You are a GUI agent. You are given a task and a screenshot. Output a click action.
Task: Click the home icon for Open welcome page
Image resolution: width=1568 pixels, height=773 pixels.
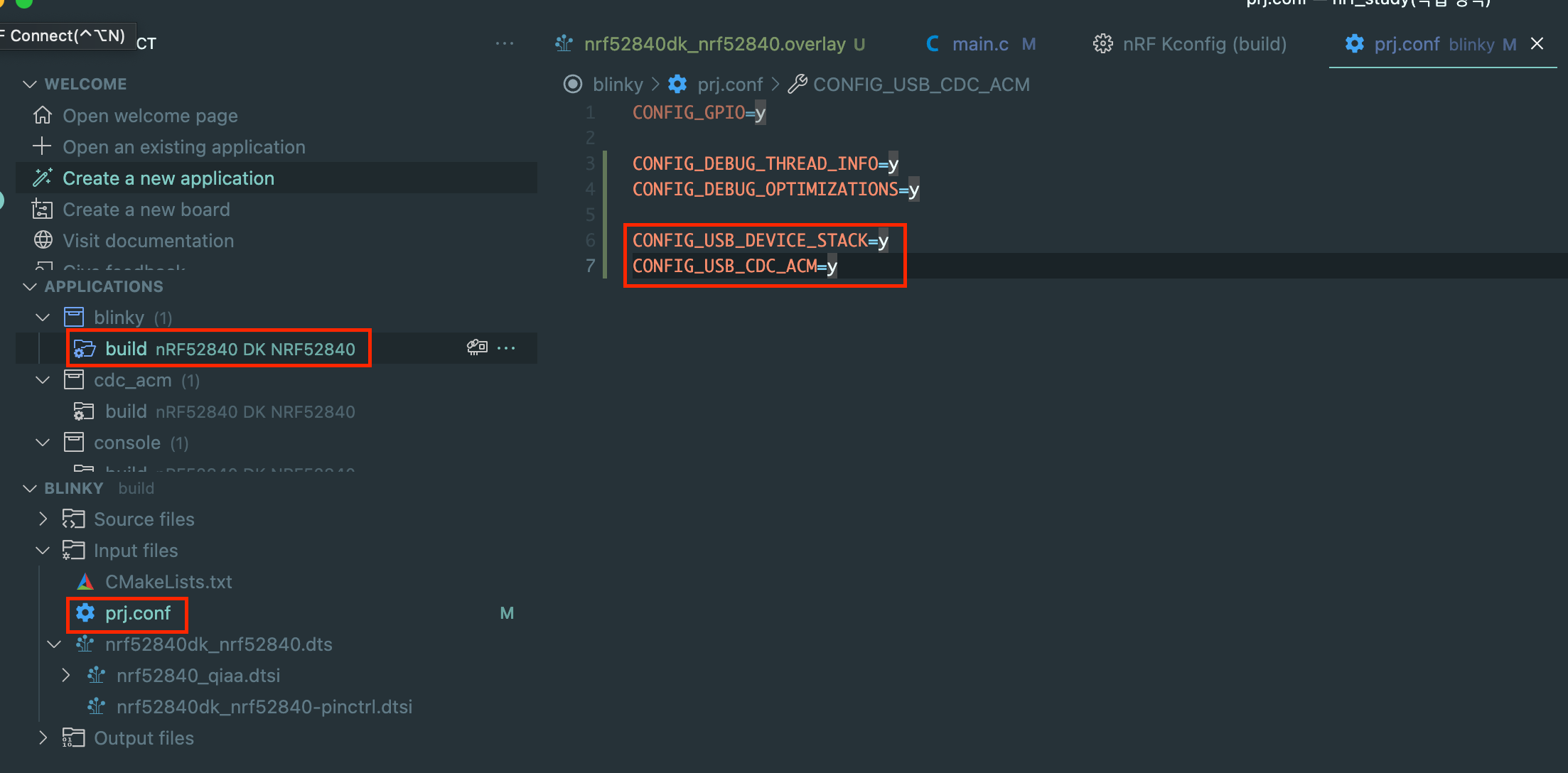pyautogui.click(x=43, y=115)
